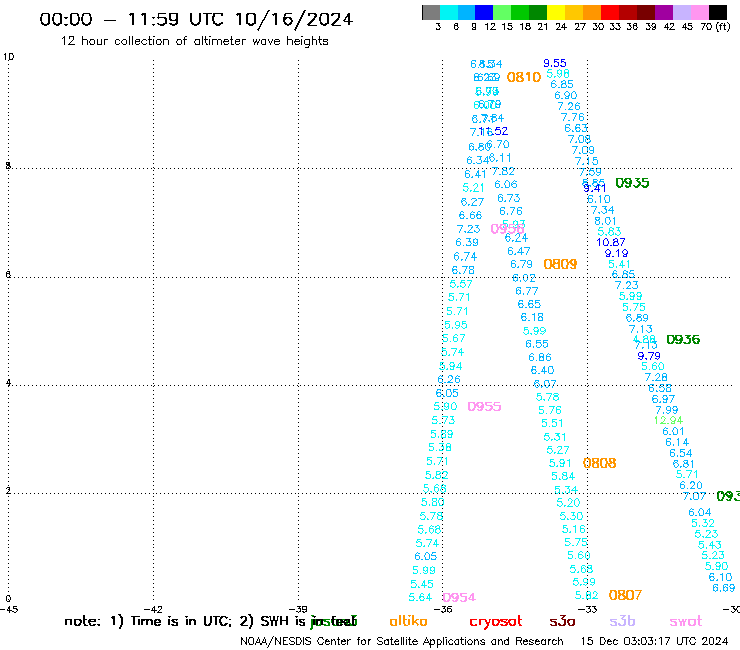740x650 pixels.
Task: Select the 5.38 value on left track
Action: point(440,447)
